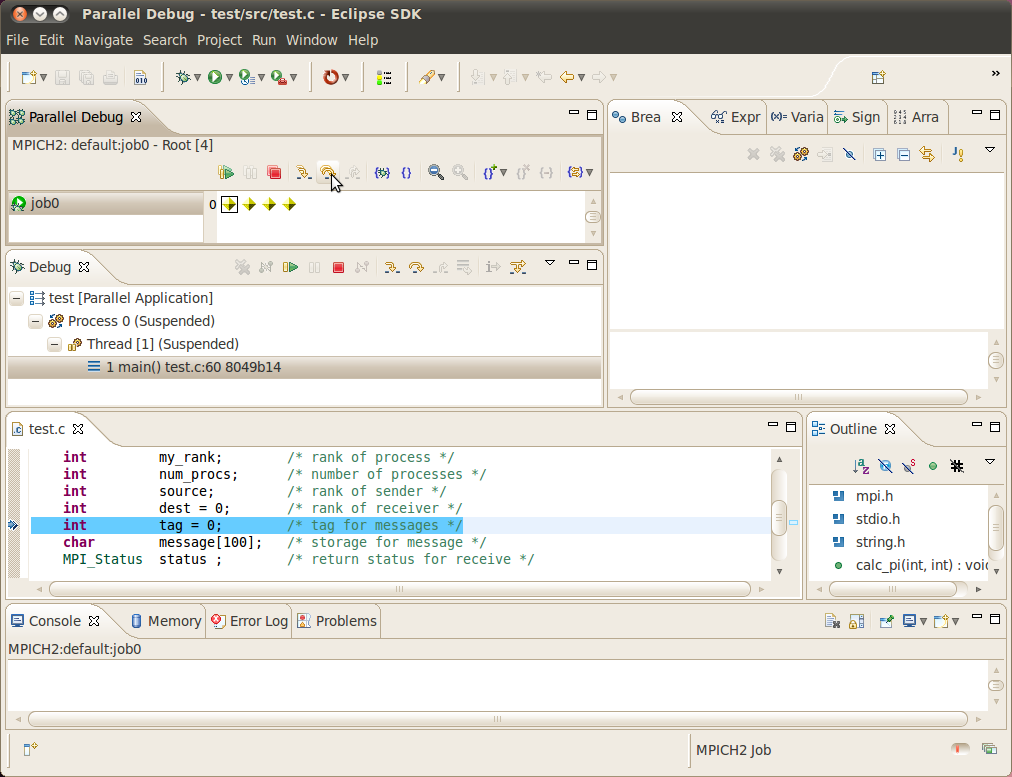Click the register processes bug-braces icon
Viewport: 1012px width, 777px height.
tap(382, 172)
